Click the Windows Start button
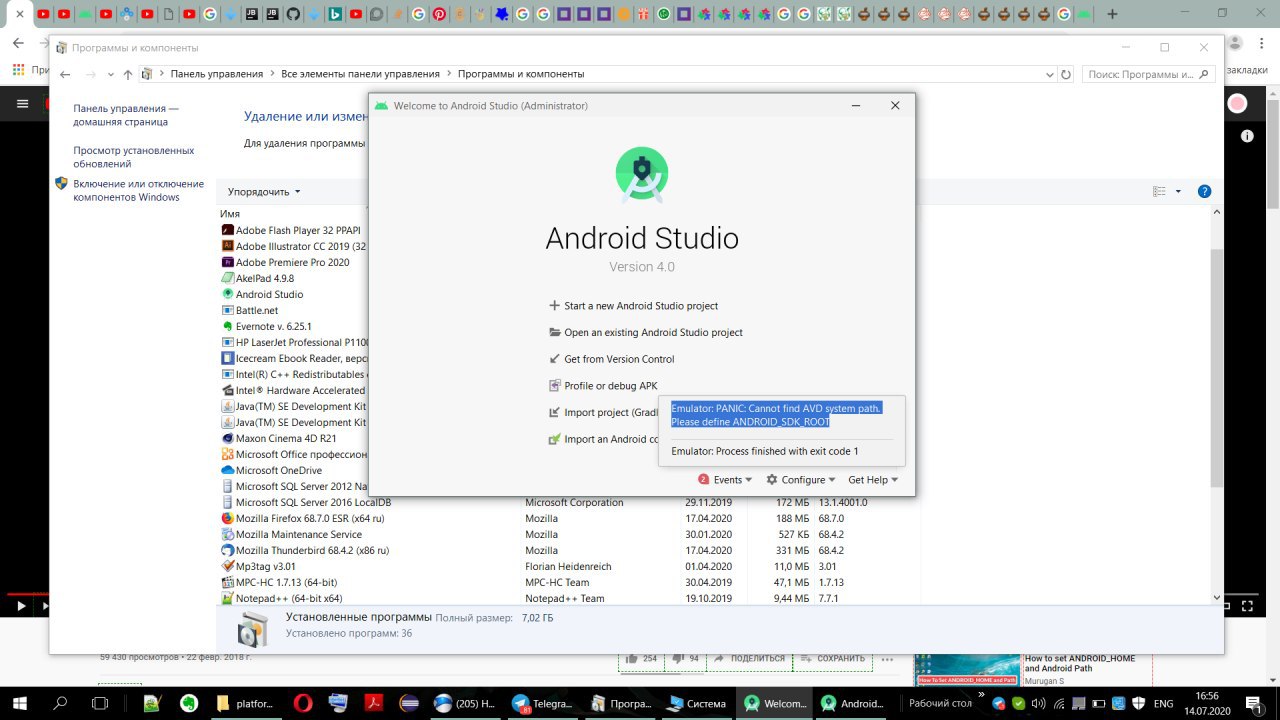 coord(19,703)
